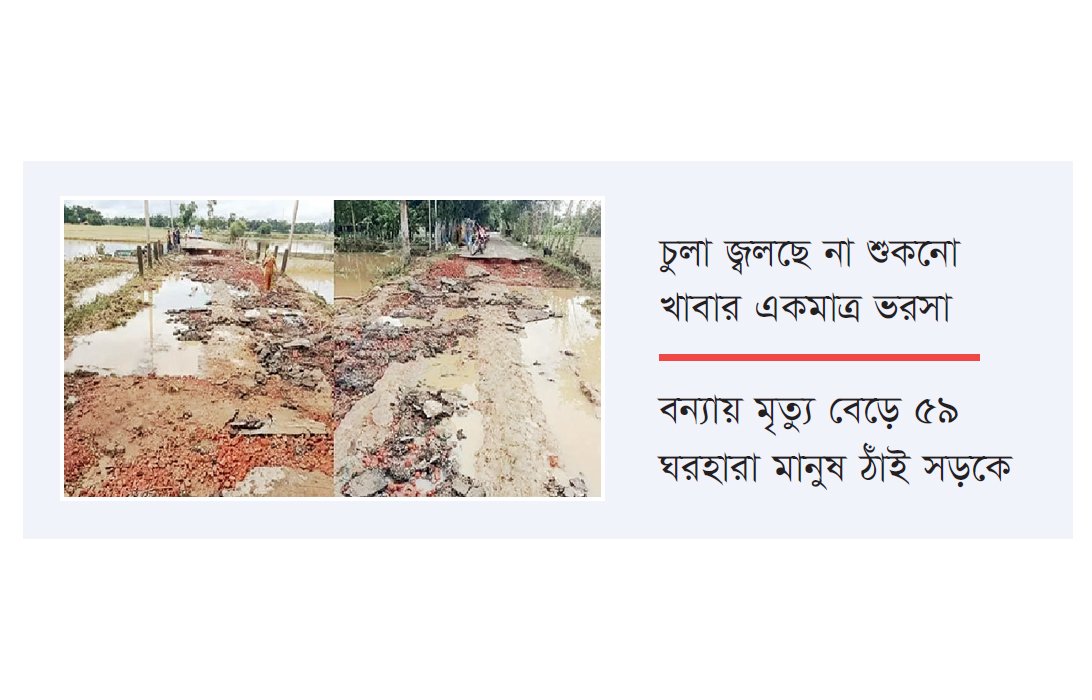Open headline 'চুলা জ্বলছে না শুকনো'

[x=809, y=254]
